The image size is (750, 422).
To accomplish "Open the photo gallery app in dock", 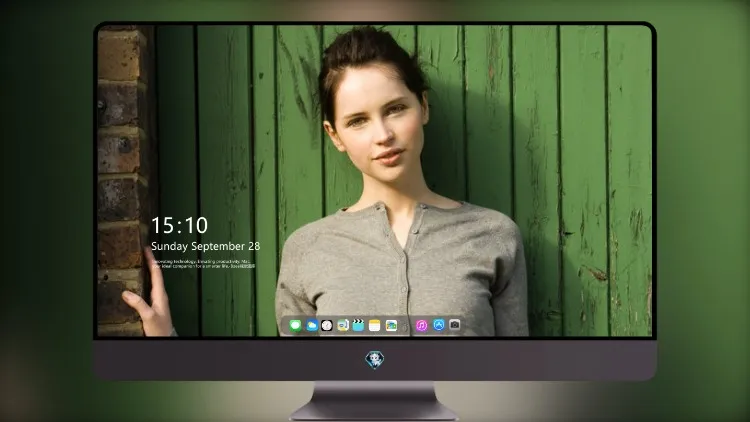I will tap(391, 325).
